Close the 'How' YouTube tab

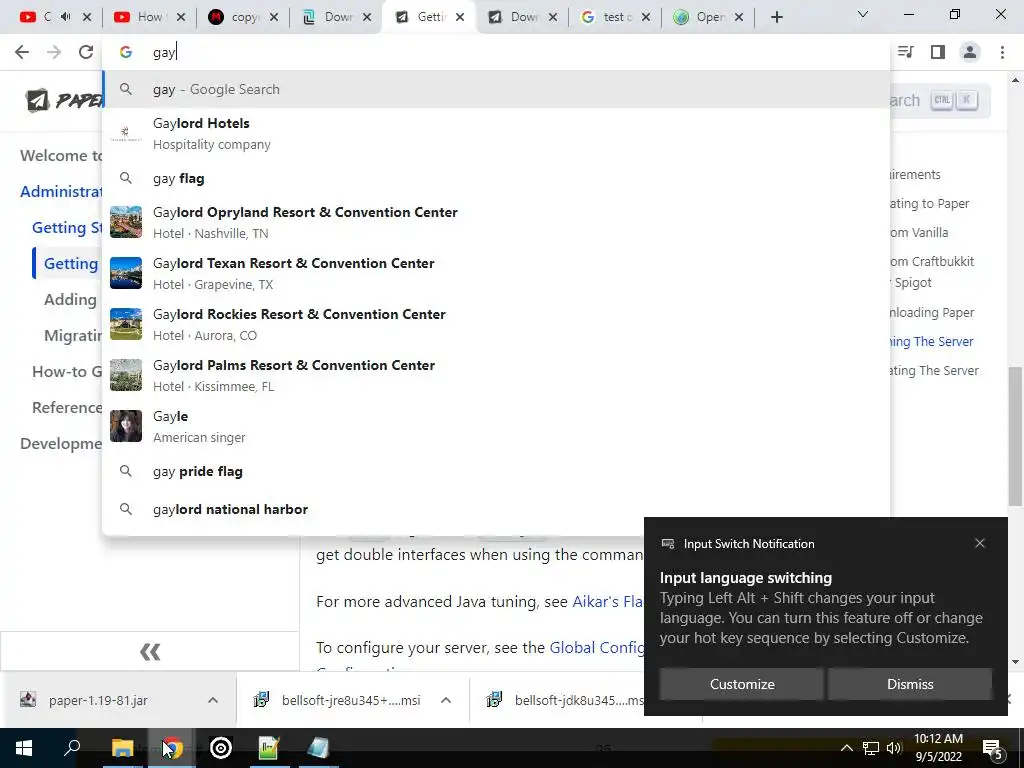point(181,18)
